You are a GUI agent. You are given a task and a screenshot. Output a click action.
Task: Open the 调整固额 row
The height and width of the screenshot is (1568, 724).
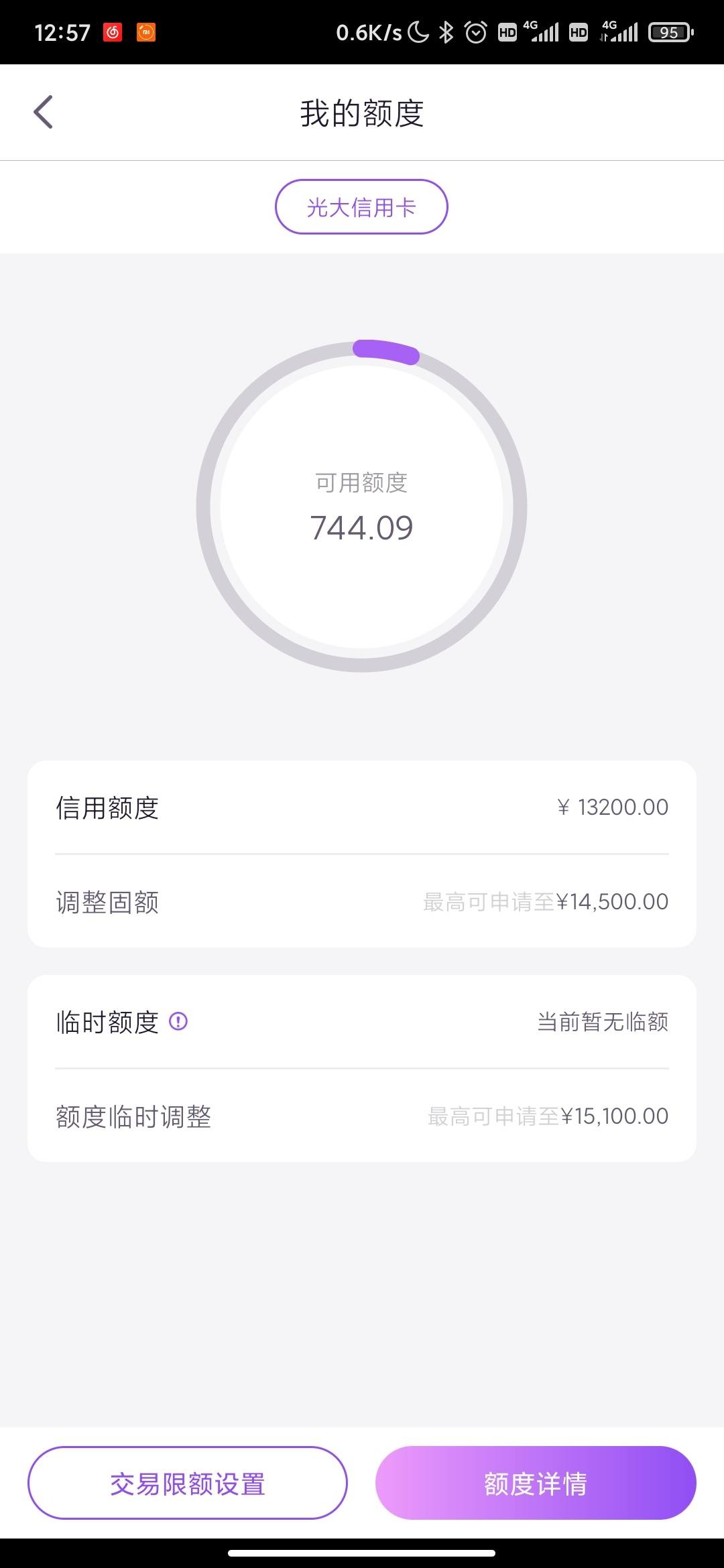point(362,901)
